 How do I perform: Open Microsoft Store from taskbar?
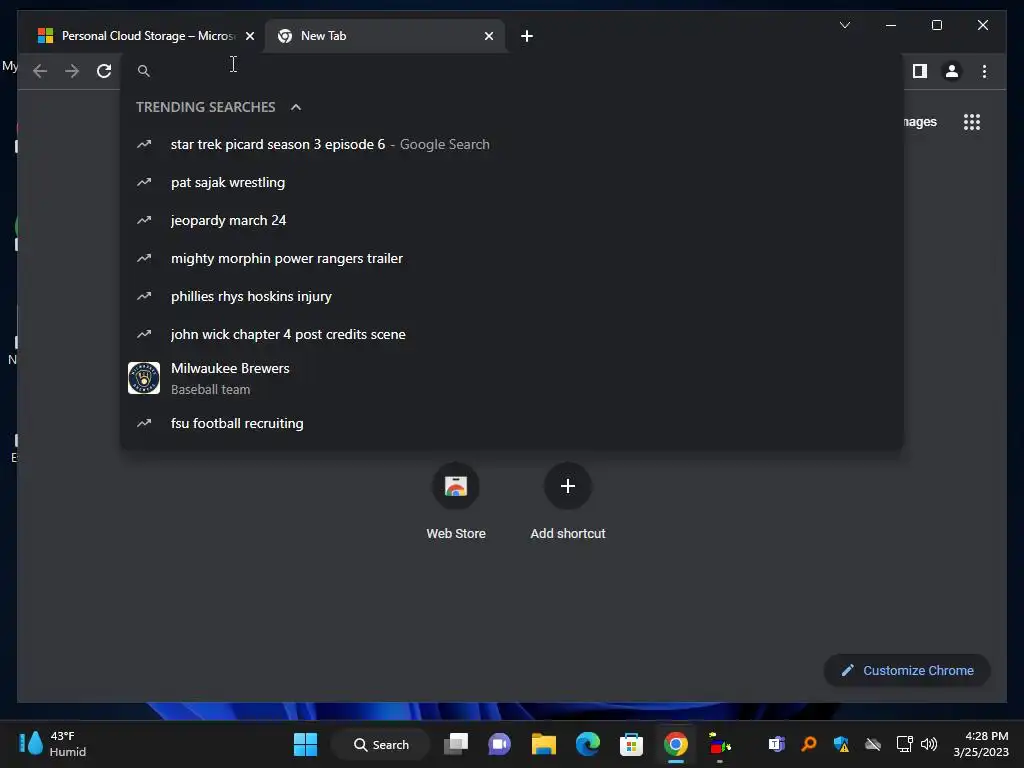click(632, 744)
